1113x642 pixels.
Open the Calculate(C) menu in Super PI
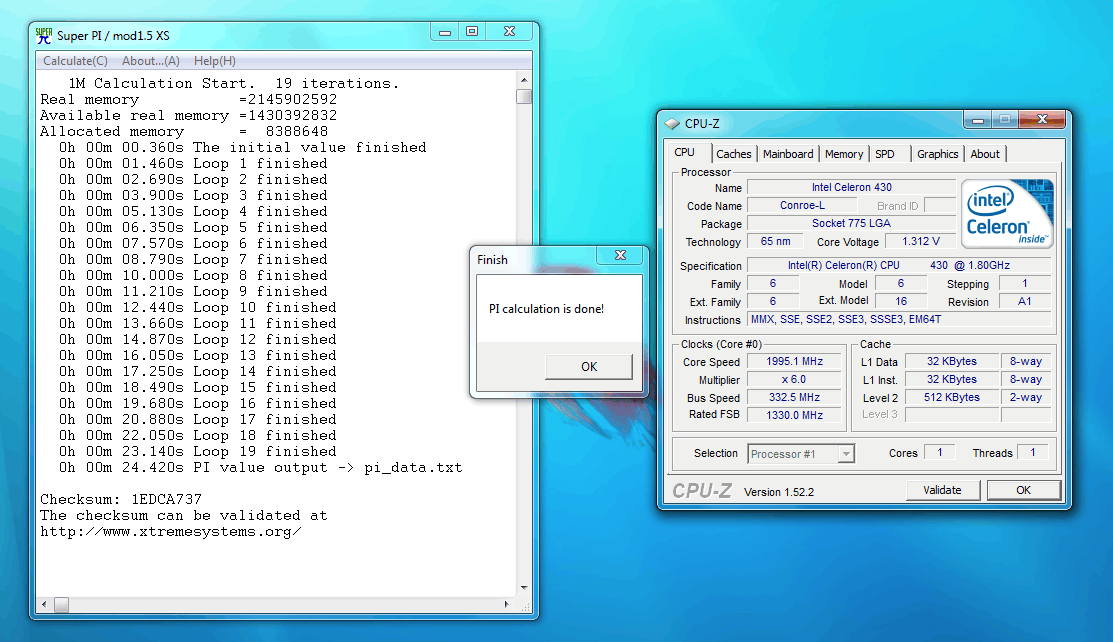pyautogui.click(x=75, y=61)
